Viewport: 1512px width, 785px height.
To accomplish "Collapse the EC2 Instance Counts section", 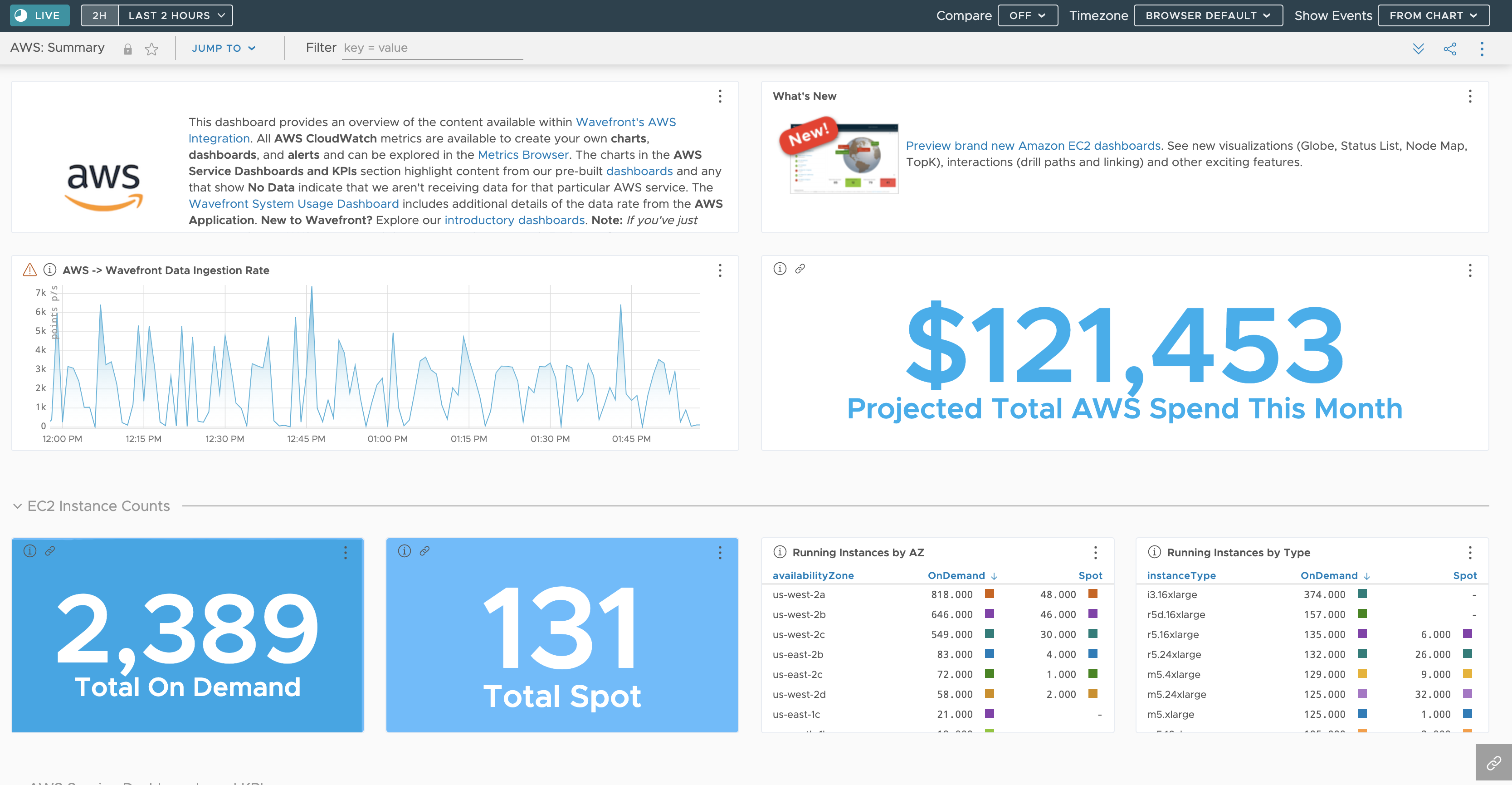I will 18,506.
